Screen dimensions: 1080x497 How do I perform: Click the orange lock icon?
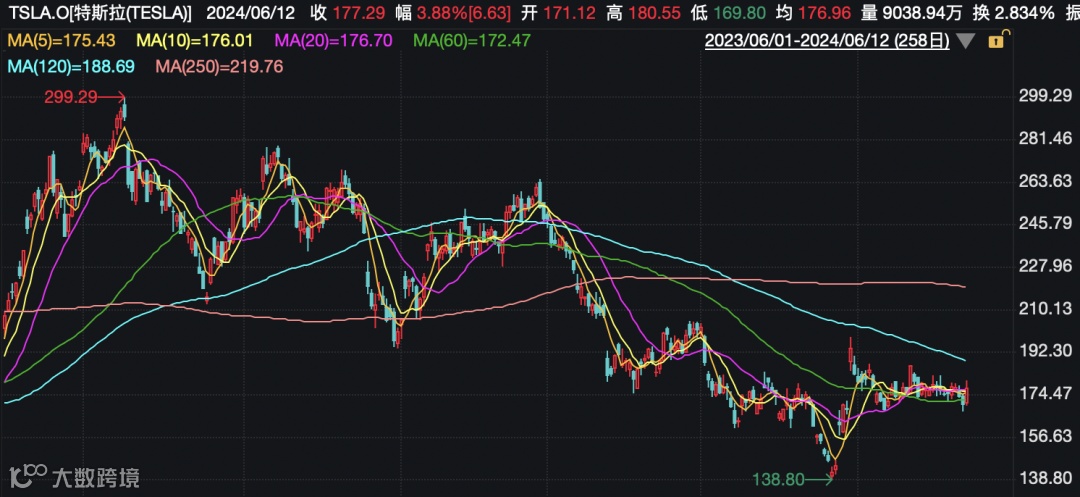(997, 40)
